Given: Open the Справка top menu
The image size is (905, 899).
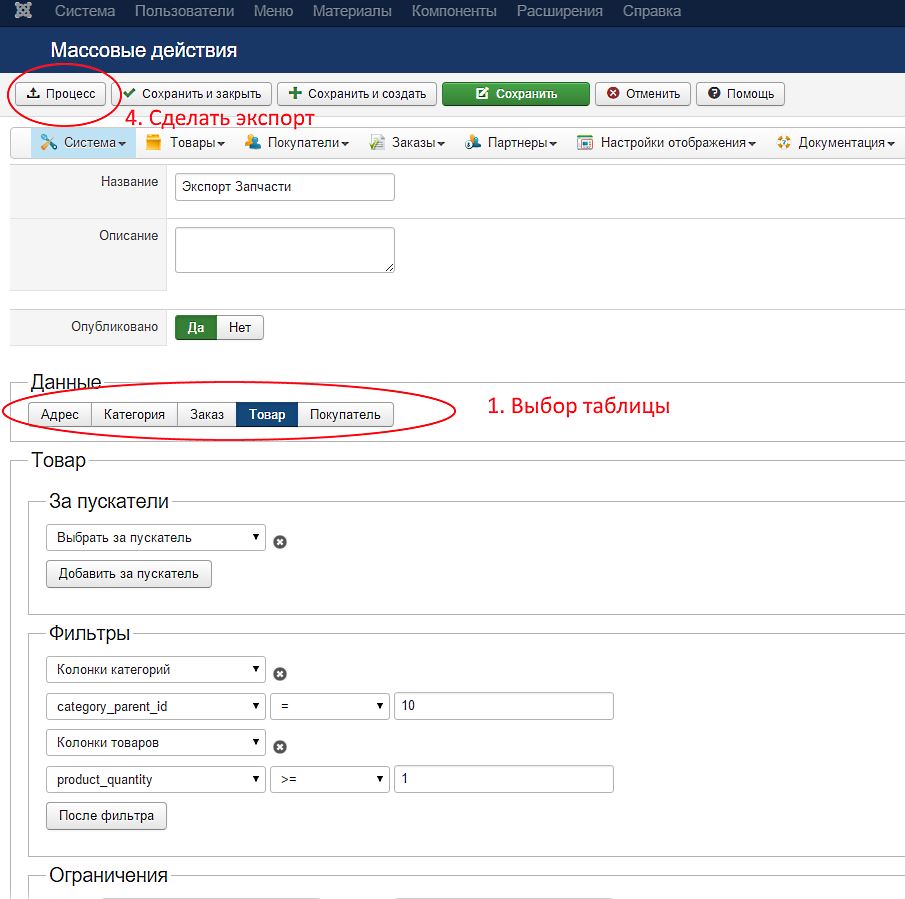Looking at the screenshot, I should pyautogui.click(x=652, y=11).
